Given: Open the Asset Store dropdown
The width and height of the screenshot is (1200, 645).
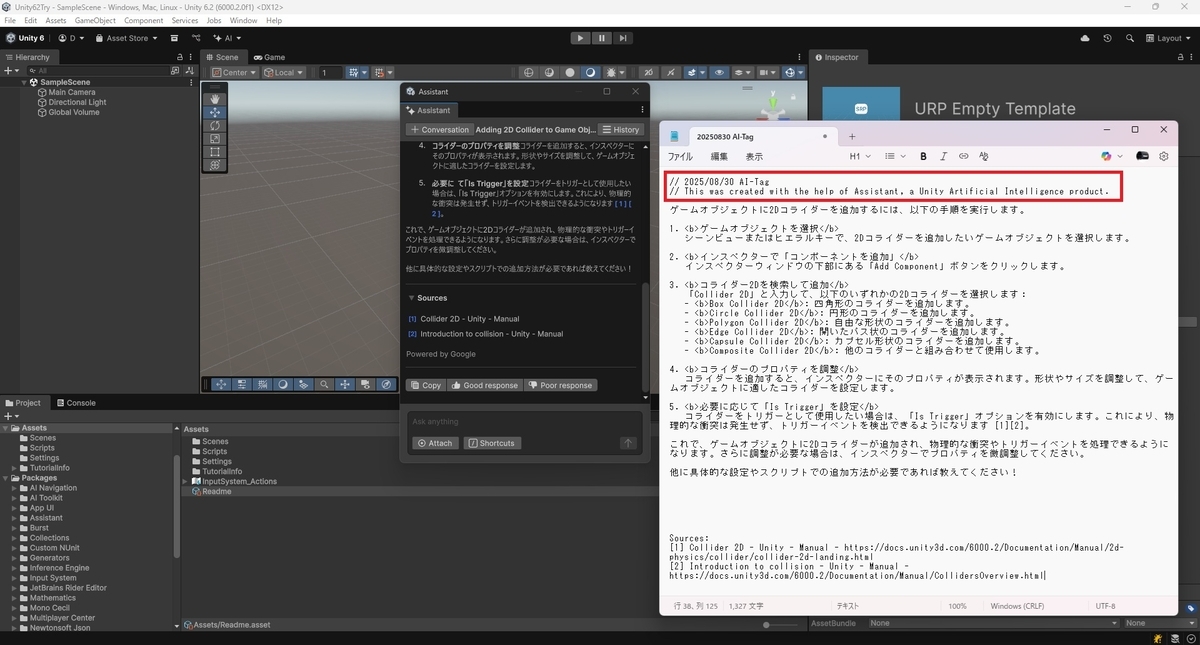Looking at the screenshot, I should pyautogui.click(x=126, y=38).
